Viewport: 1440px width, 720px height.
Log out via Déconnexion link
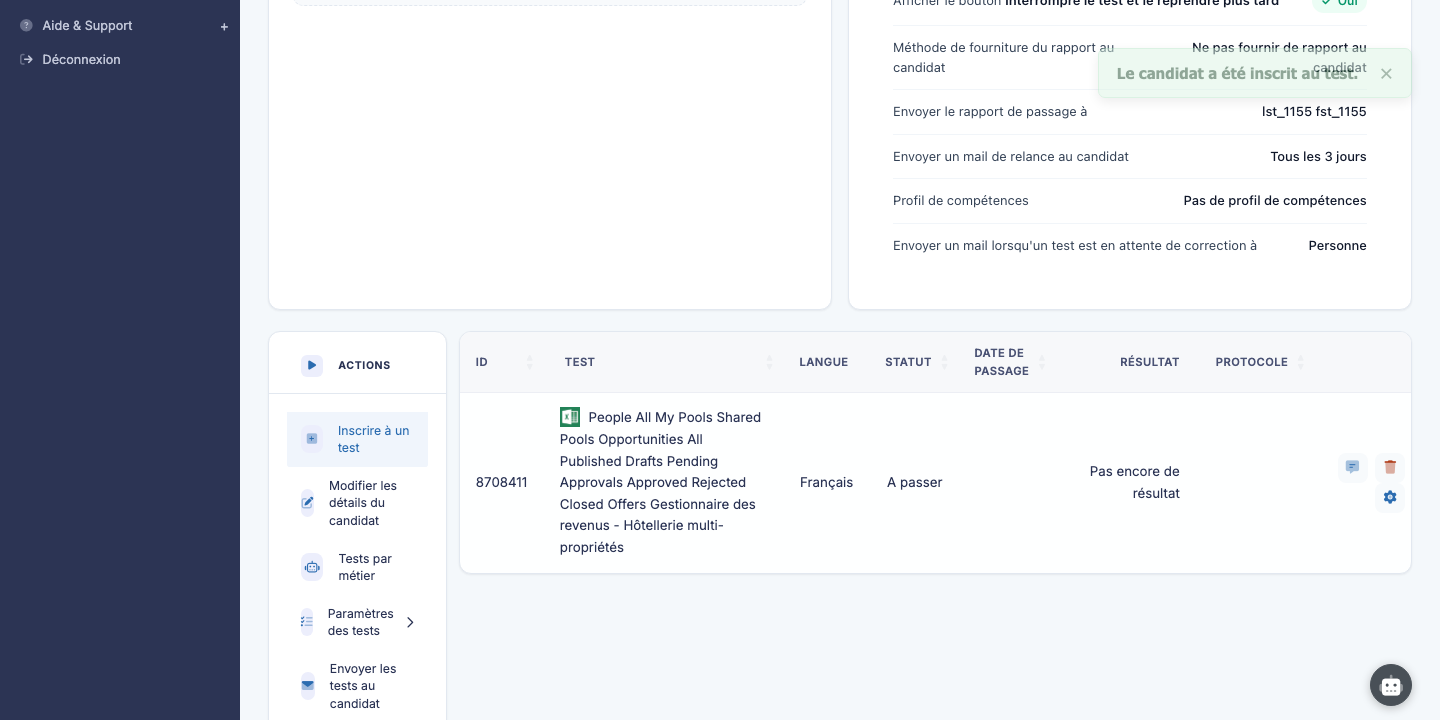point(81,60)
